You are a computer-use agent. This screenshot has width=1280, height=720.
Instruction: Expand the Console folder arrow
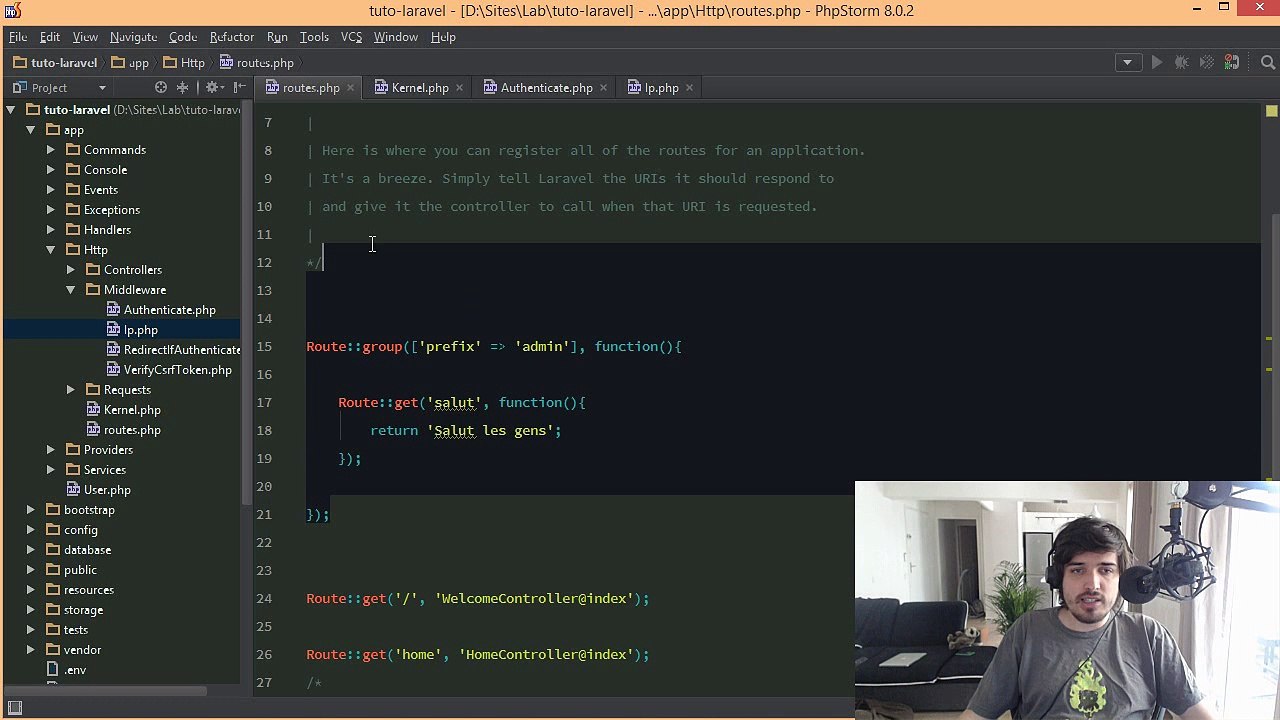pos(51,170)
